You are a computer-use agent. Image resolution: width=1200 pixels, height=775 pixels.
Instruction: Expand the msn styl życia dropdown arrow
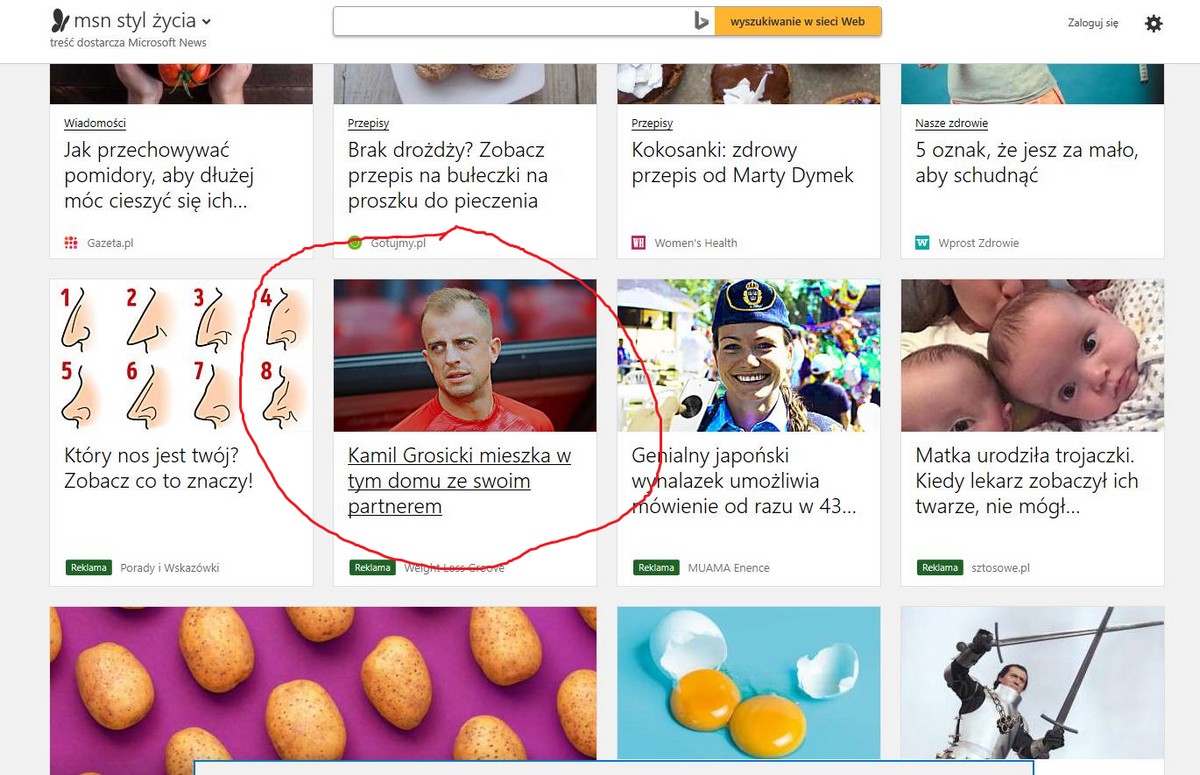click(x=206, y=22)
